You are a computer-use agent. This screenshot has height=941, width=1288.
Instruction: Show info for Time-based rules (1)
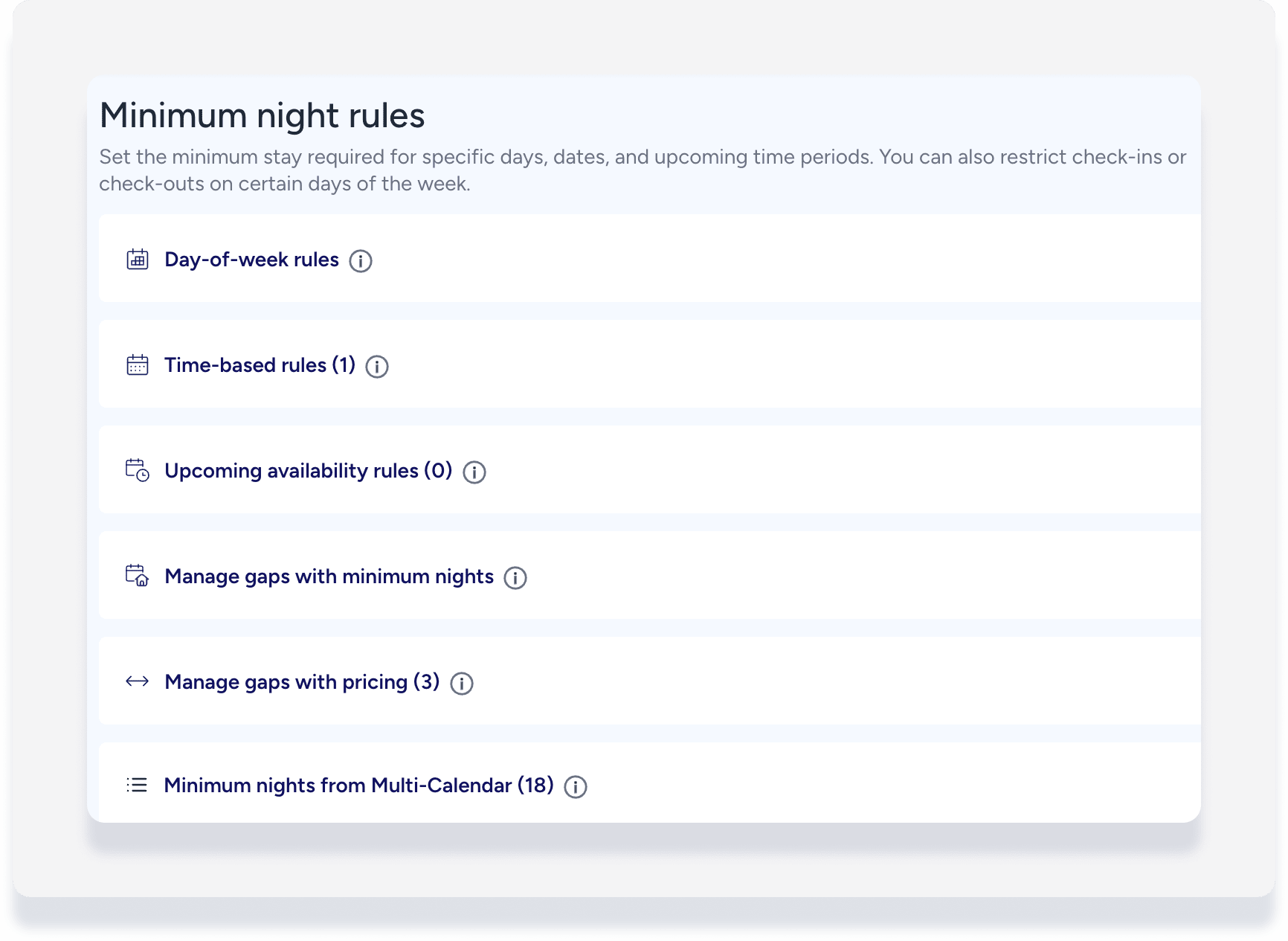point(377,367)
